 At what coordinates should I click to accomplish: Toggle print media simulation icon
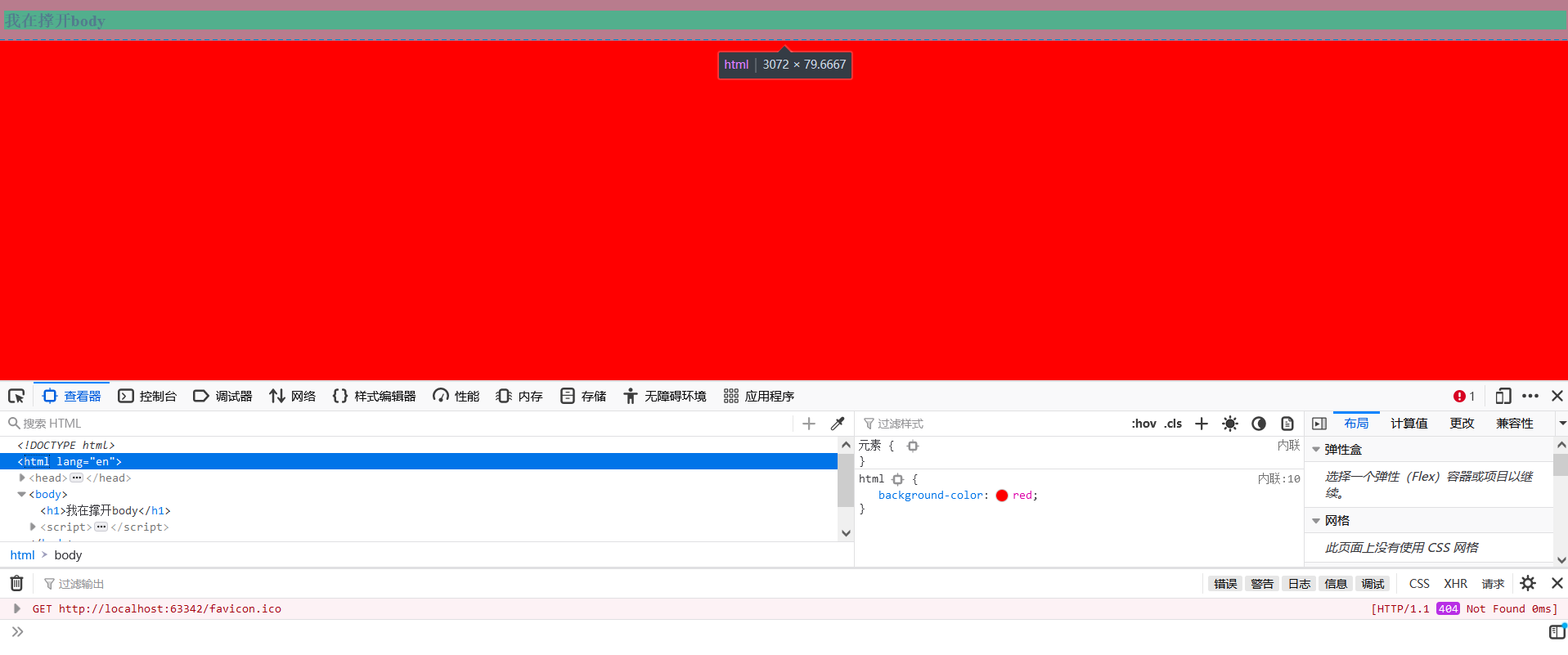coord(1287,424)
